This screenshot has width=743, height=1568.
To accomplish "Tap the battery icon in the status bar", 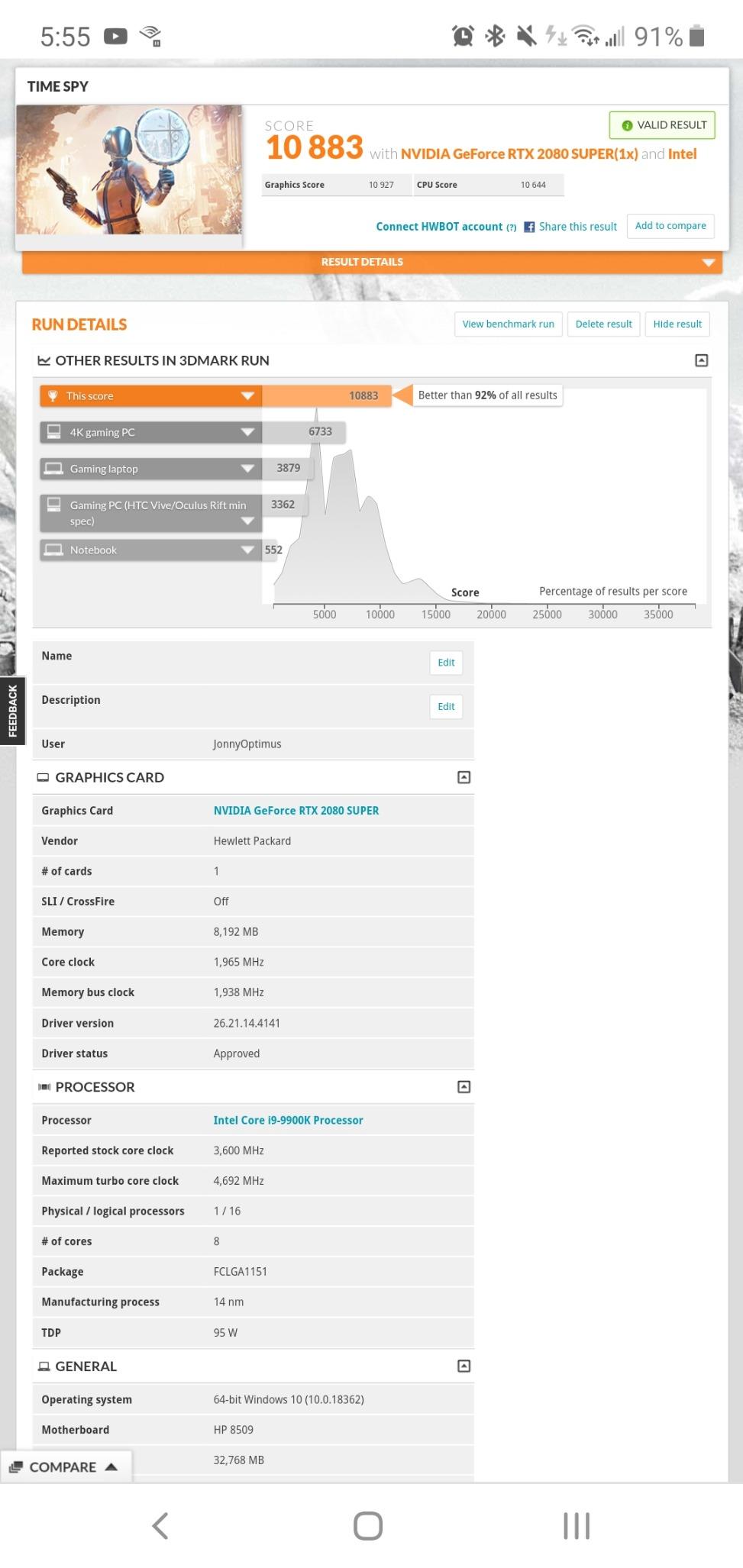I will pyautogui.click(x=696, y=35).
